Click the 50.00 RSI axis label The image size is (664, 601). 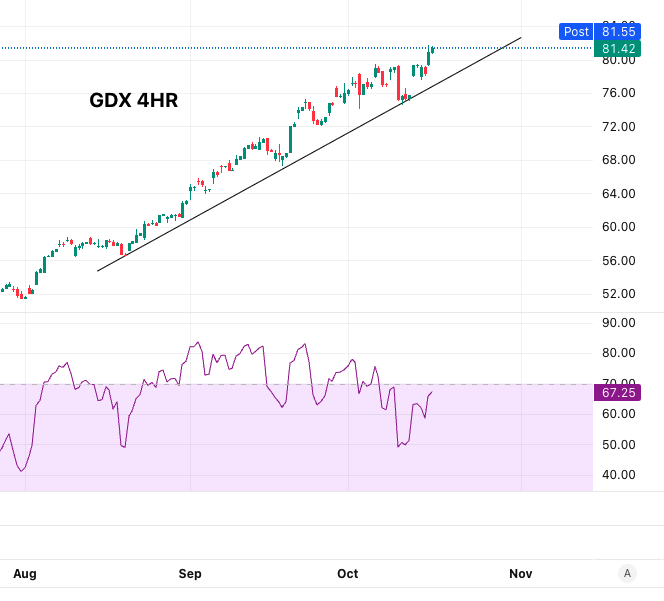click(619, 445)
